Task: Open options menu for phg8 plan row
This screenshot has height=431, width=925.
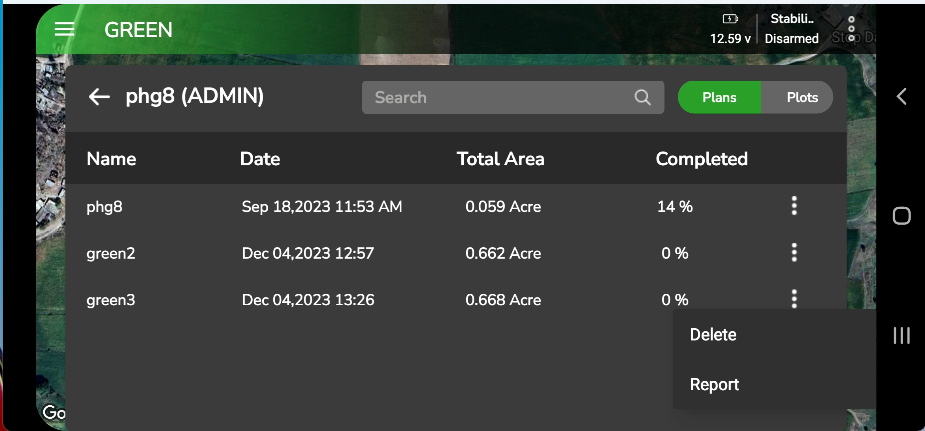Action: (x=794, y=206)
